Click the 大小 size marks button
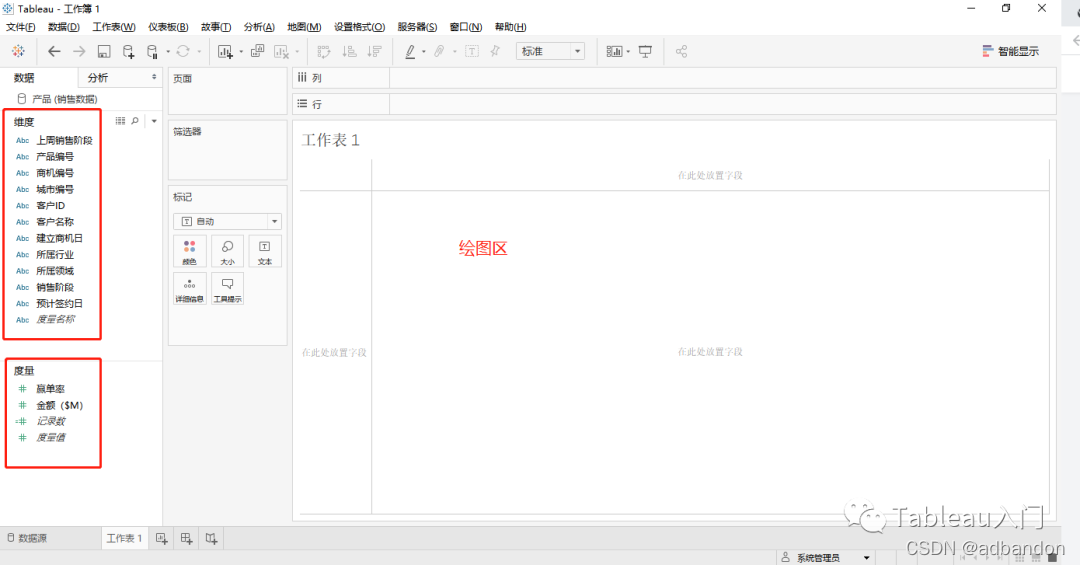The image size is (1080, 565). pos(227,251)
